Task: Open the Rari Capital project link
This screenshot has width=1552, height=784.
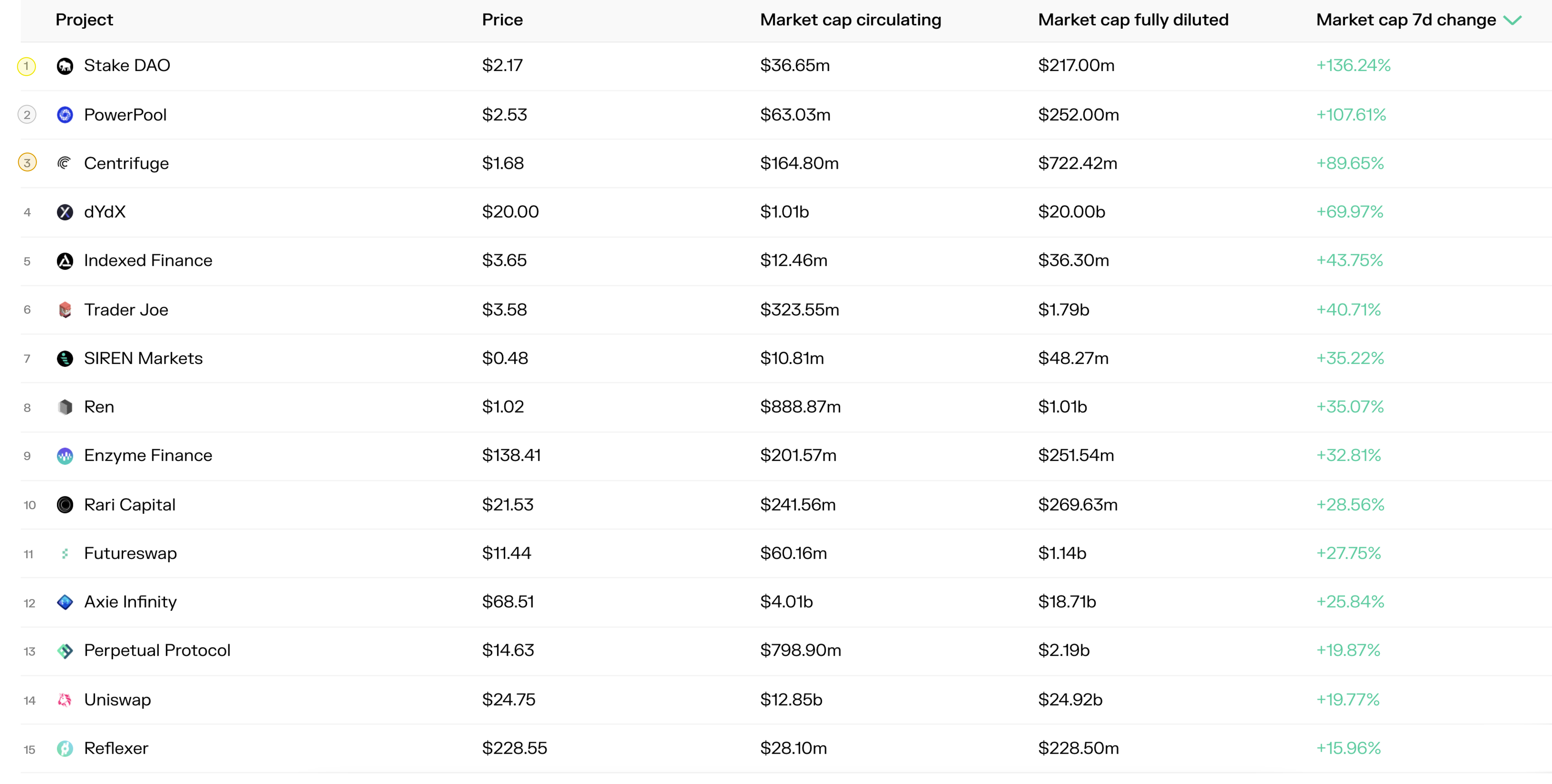Action: pyautogui.click(x=129, y=504)
